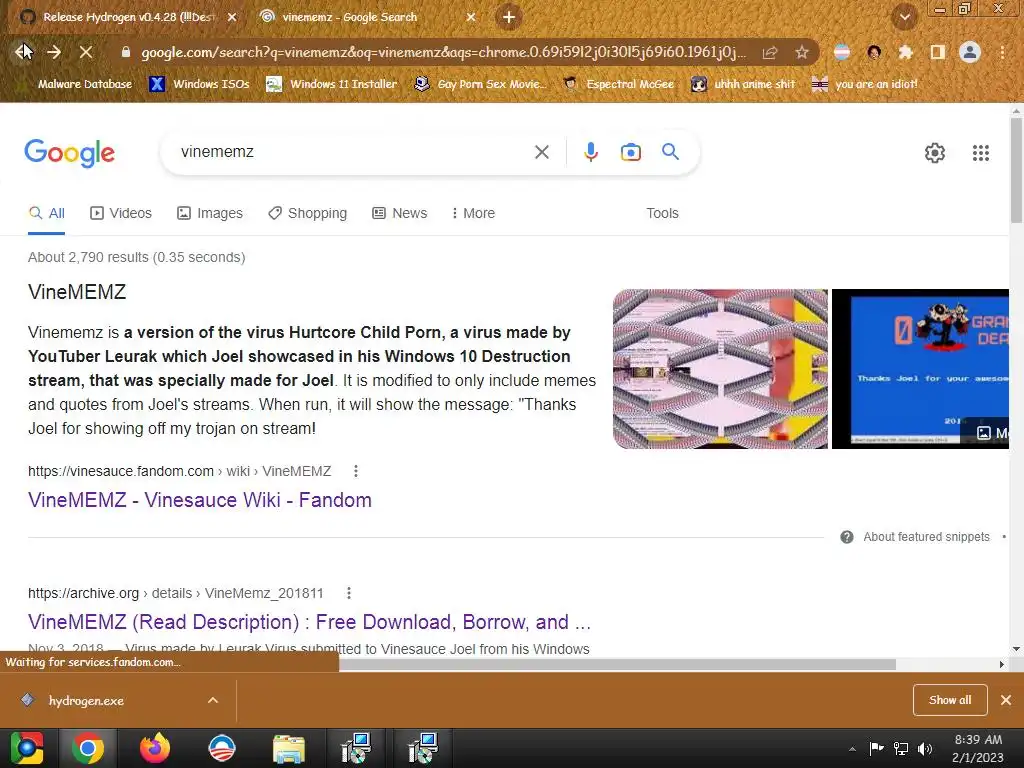Select the News results tab
Image resolution: width=1024 pixels, height=768 pixels.
click(x=400, y=214)
